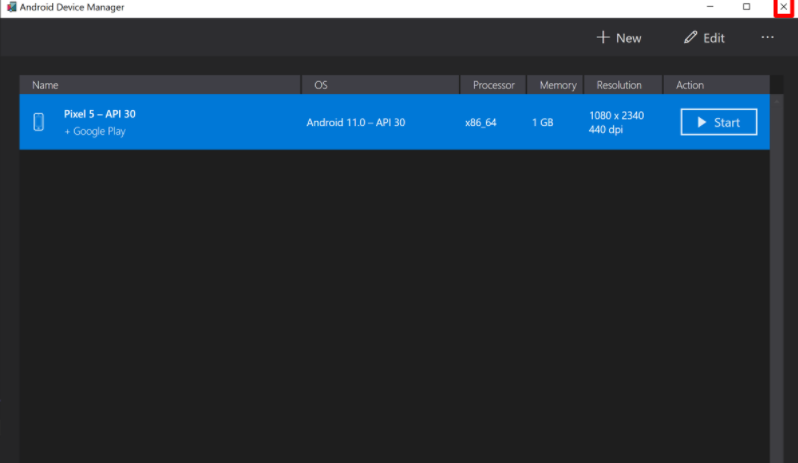This screenshot has width=798, height=463.
Task: Click the Resolution column header
Action: pyautogui.click(x=623, y=85)
